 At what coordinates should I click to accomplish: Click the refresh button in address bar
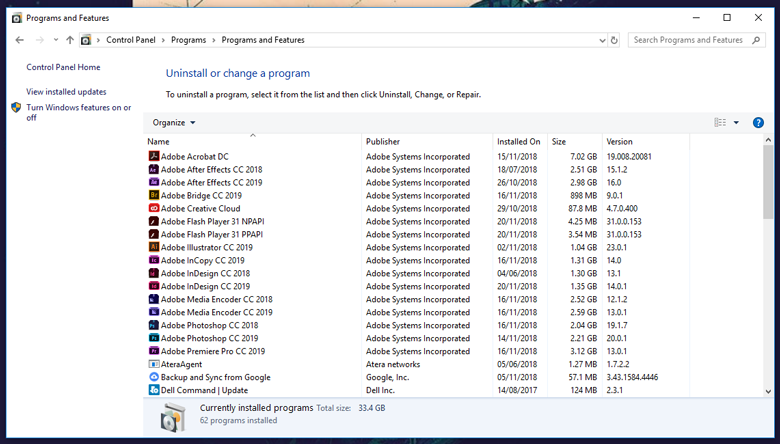coord(614,40)
